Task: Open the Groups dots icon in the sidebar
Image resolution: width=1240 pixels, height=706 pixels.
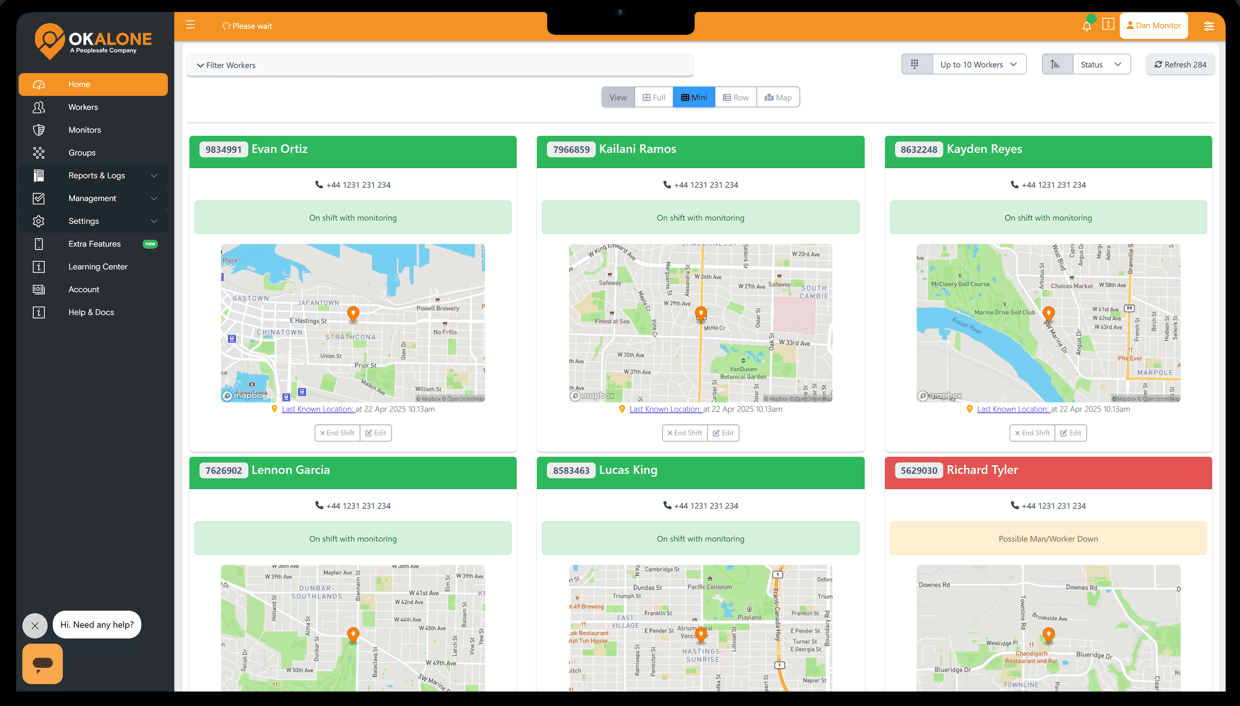Action: coord(39,153)
